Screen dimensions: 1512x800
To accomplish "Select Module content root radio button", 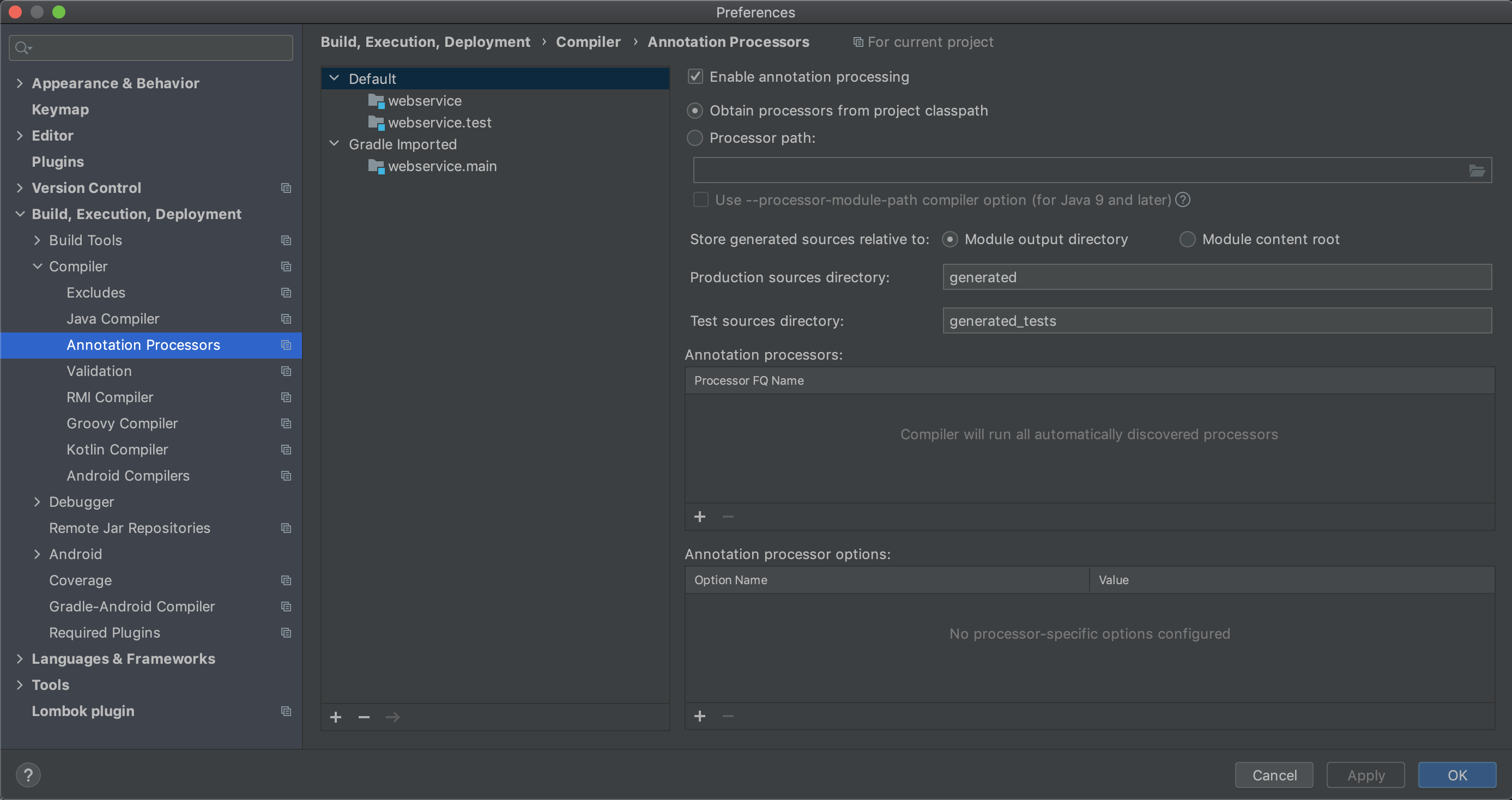I will coord(1187,239).
